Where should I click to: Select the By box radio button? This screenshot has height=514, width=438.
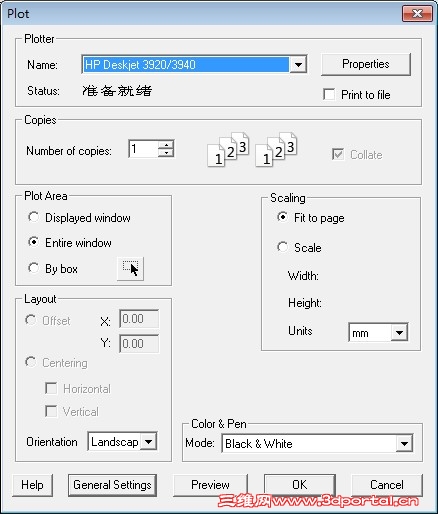[x=33, y=268]
